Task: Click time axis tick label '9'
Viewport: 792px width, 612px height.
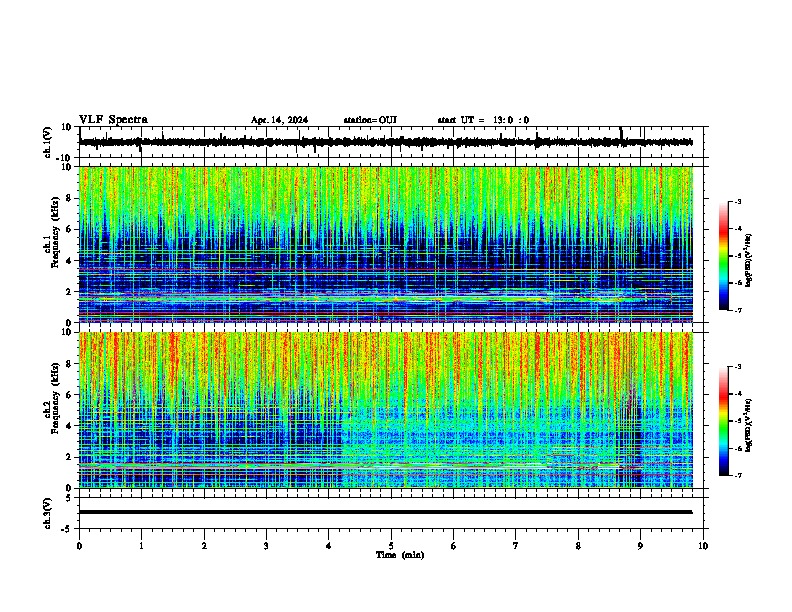Action: tap(640, 546)
